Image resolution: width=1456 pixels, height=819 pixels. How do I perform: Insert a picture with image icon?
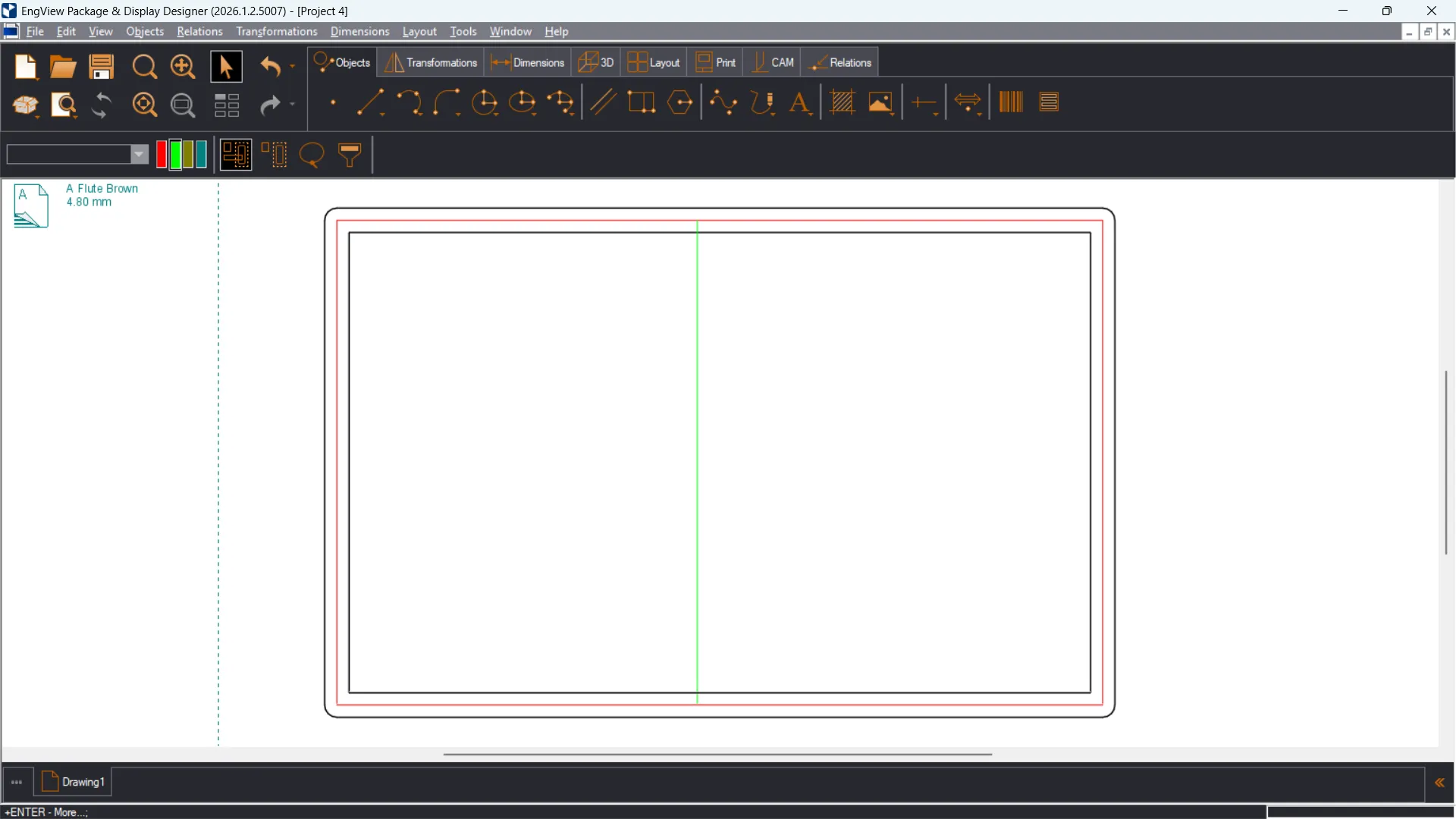click(880, 102)
